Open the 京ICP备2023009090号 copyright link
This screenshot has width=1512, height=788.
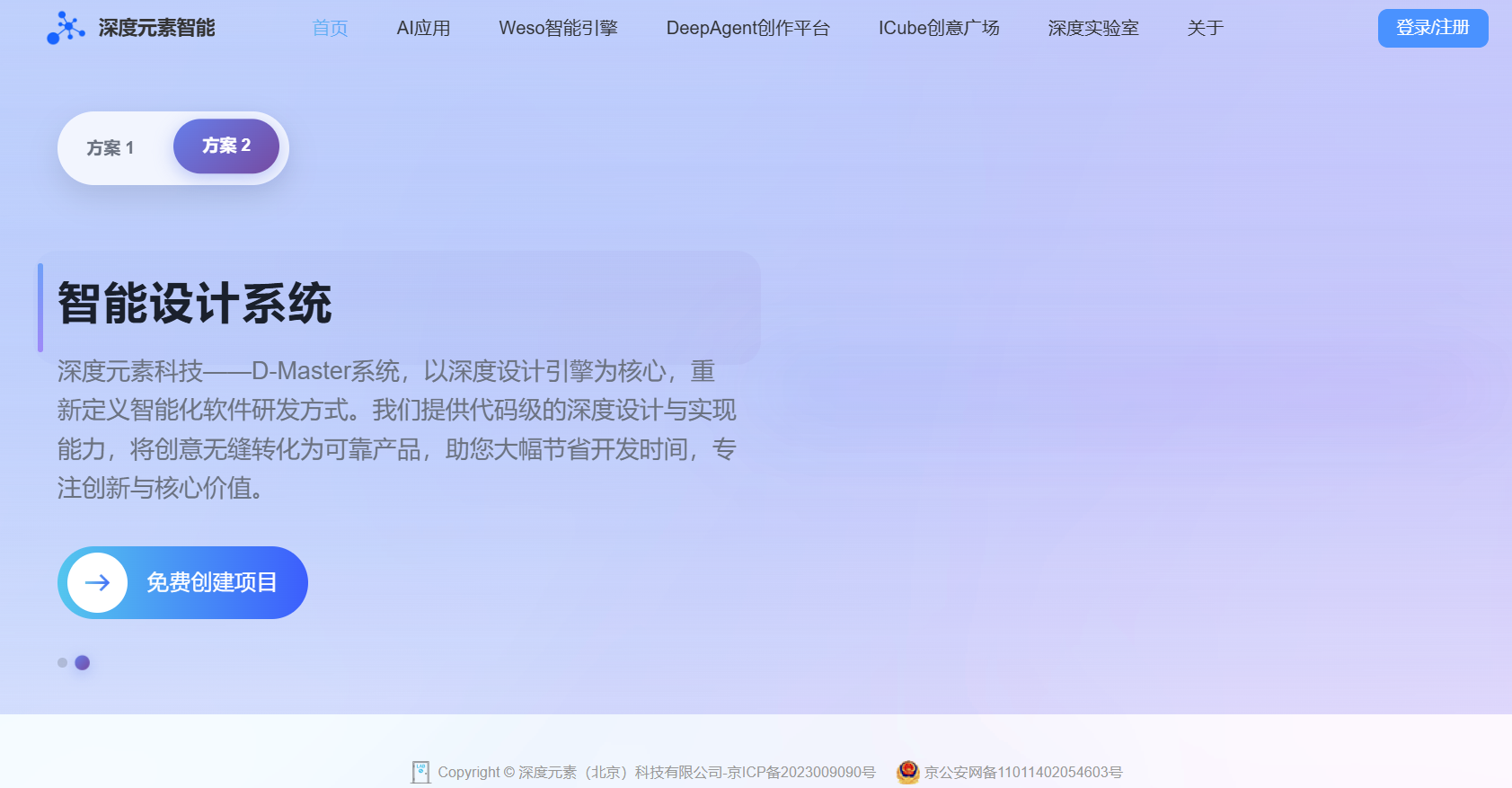(x=656, y=772)
